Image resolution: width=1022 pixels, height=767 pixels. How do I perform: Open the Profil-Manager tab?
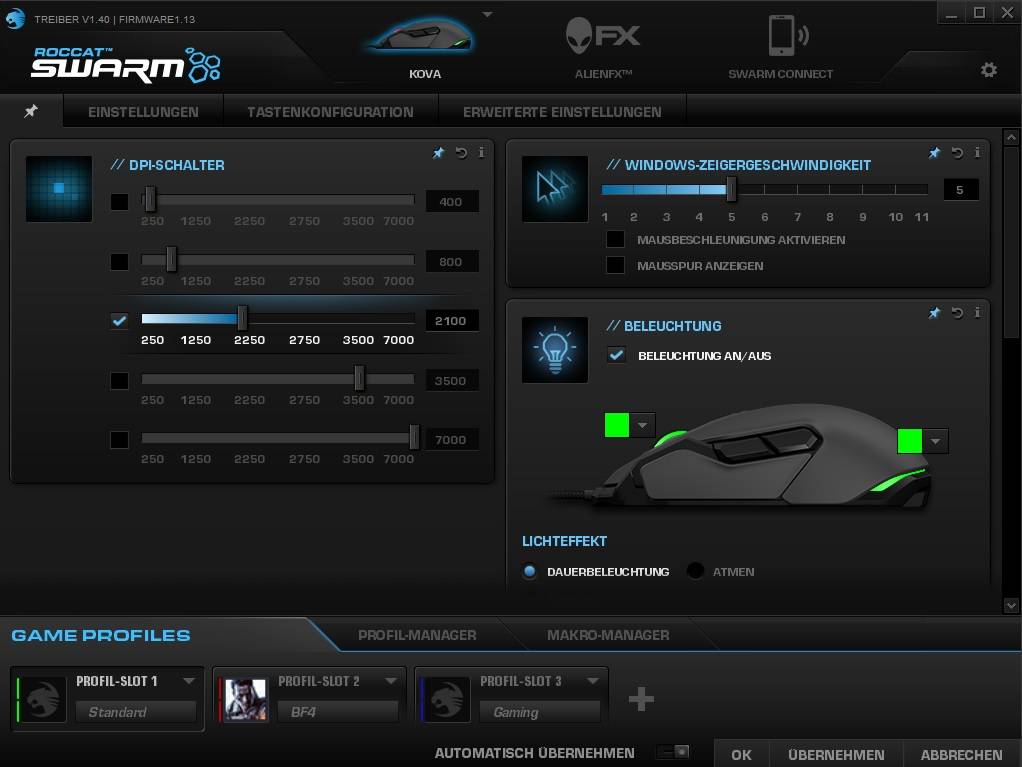point(417,635)
